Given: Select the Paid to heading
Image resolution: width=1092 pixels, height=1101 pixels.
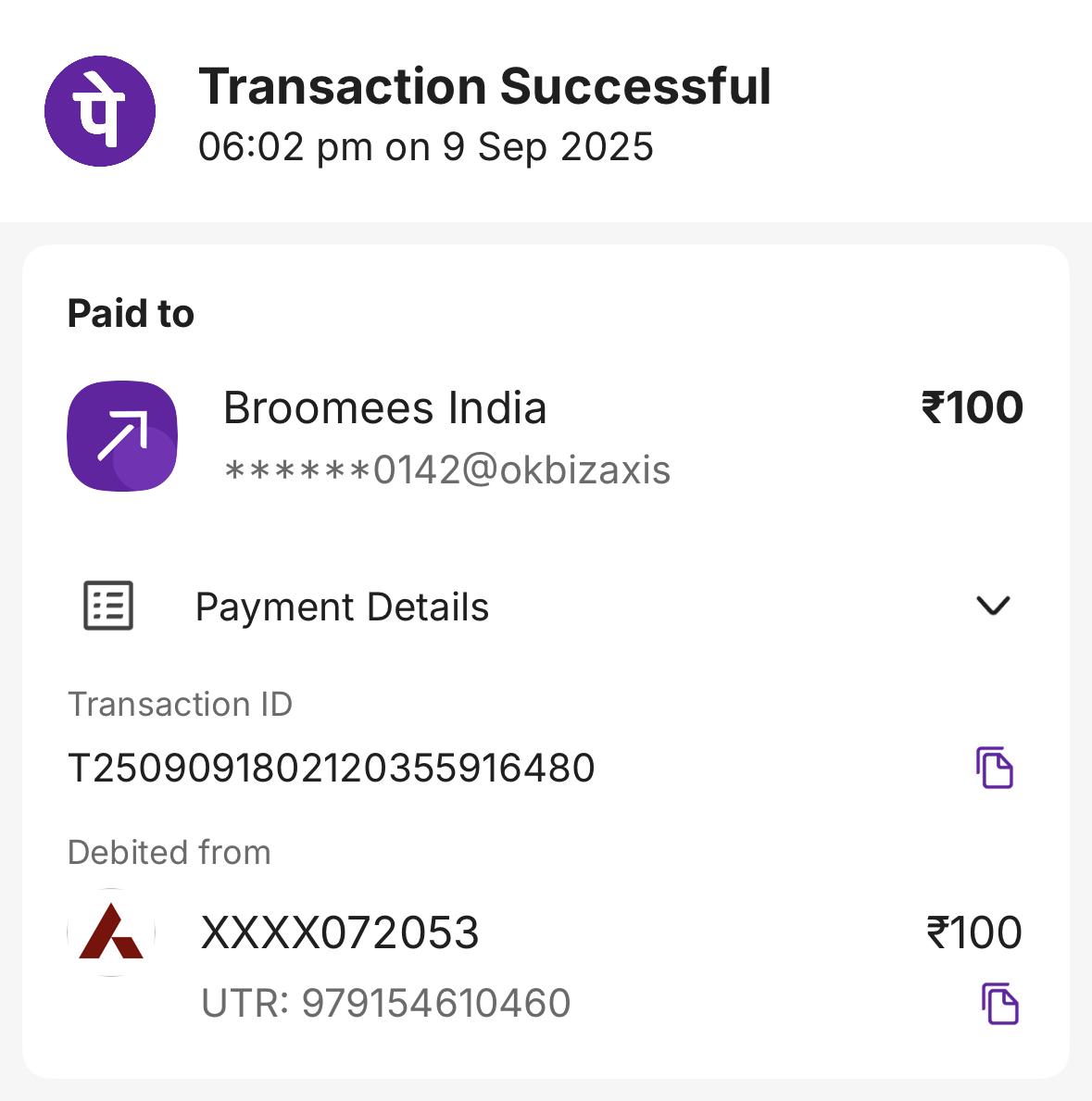Looking at the screenshot, I should click(x=131, y=313).
